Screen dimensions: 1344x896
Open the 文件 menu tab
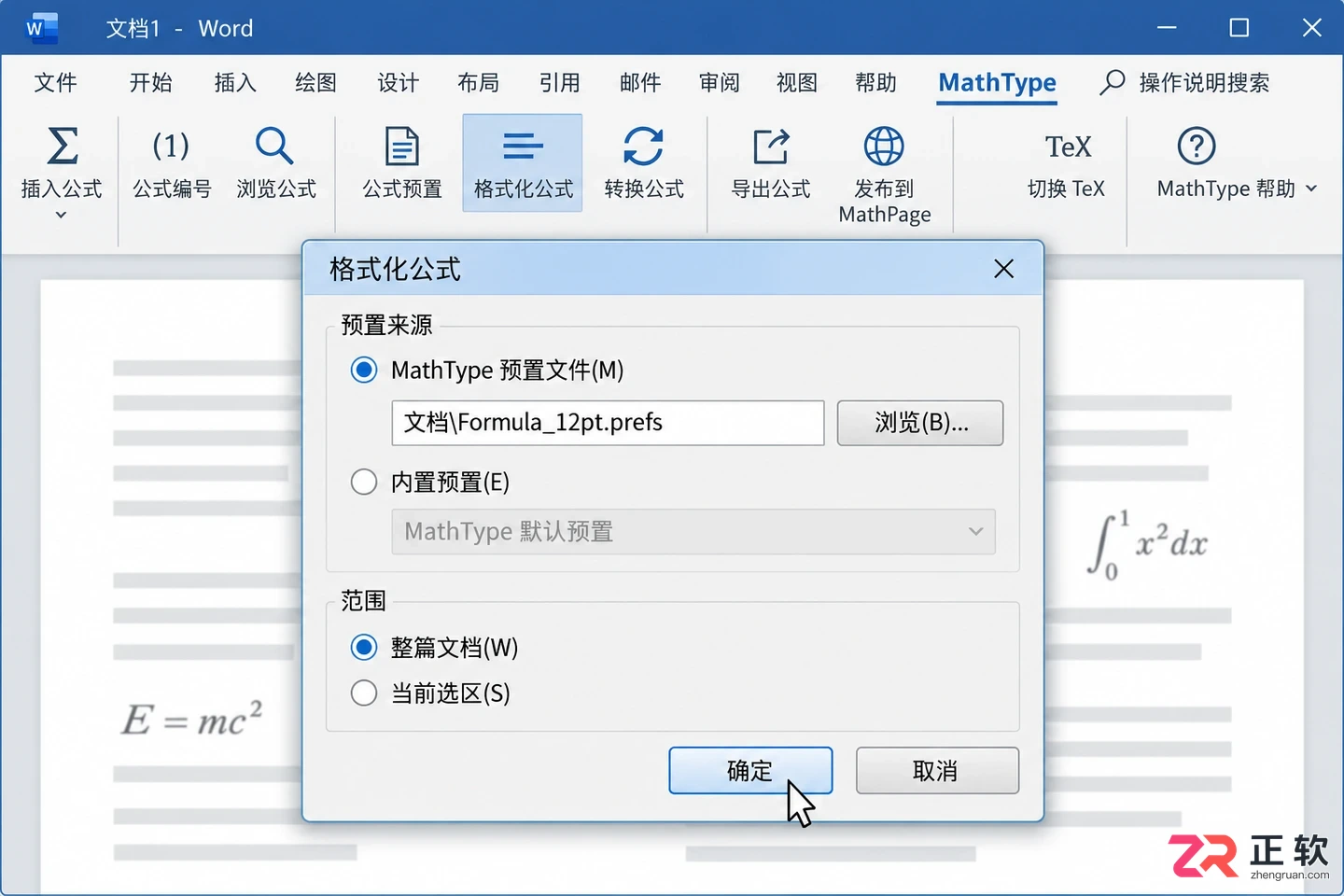pyautogui.click(x=55, y=82)
